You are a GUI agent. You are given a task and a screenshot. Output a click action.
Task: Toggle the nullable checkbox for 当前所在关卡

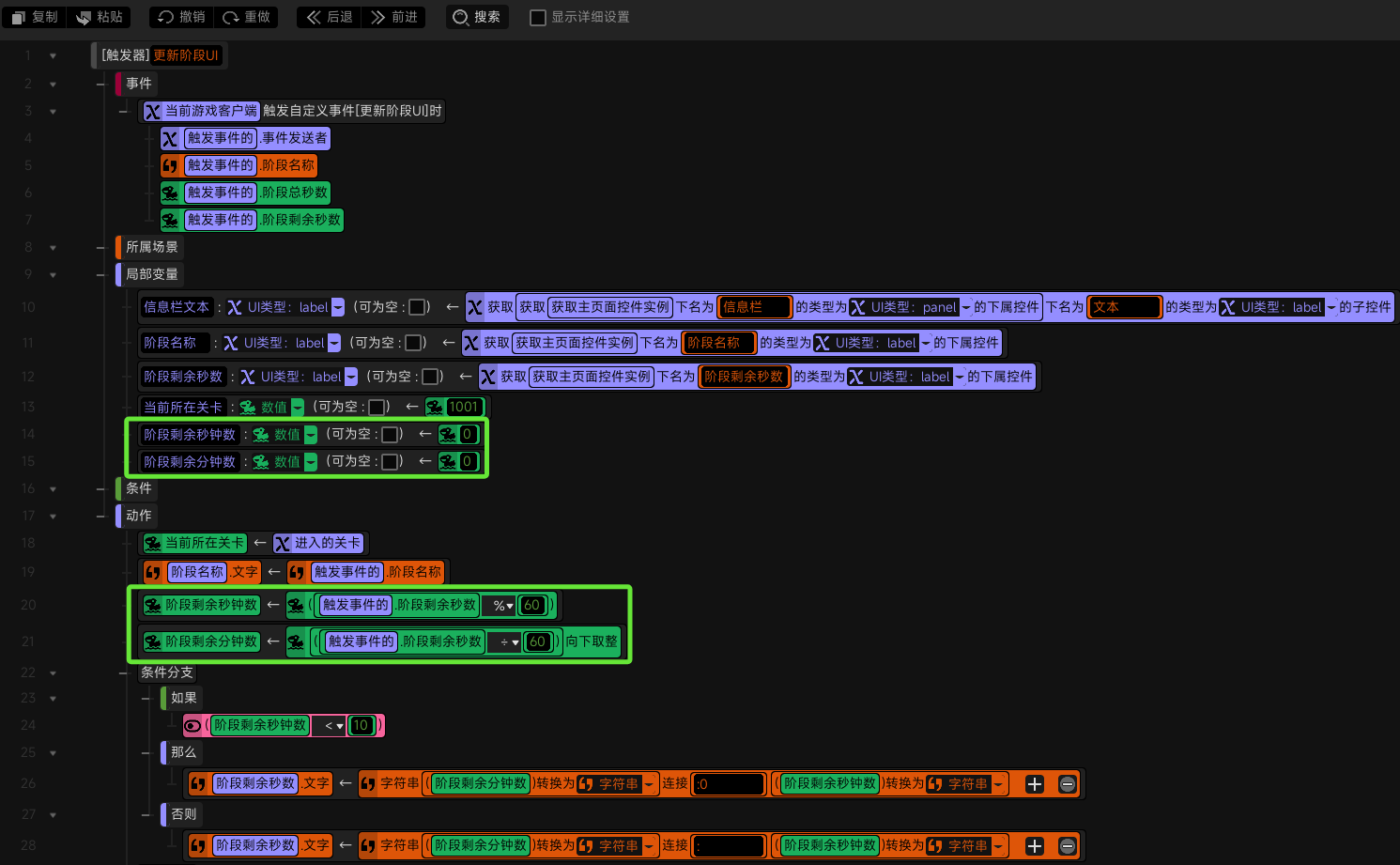click(x=377, y=407)
